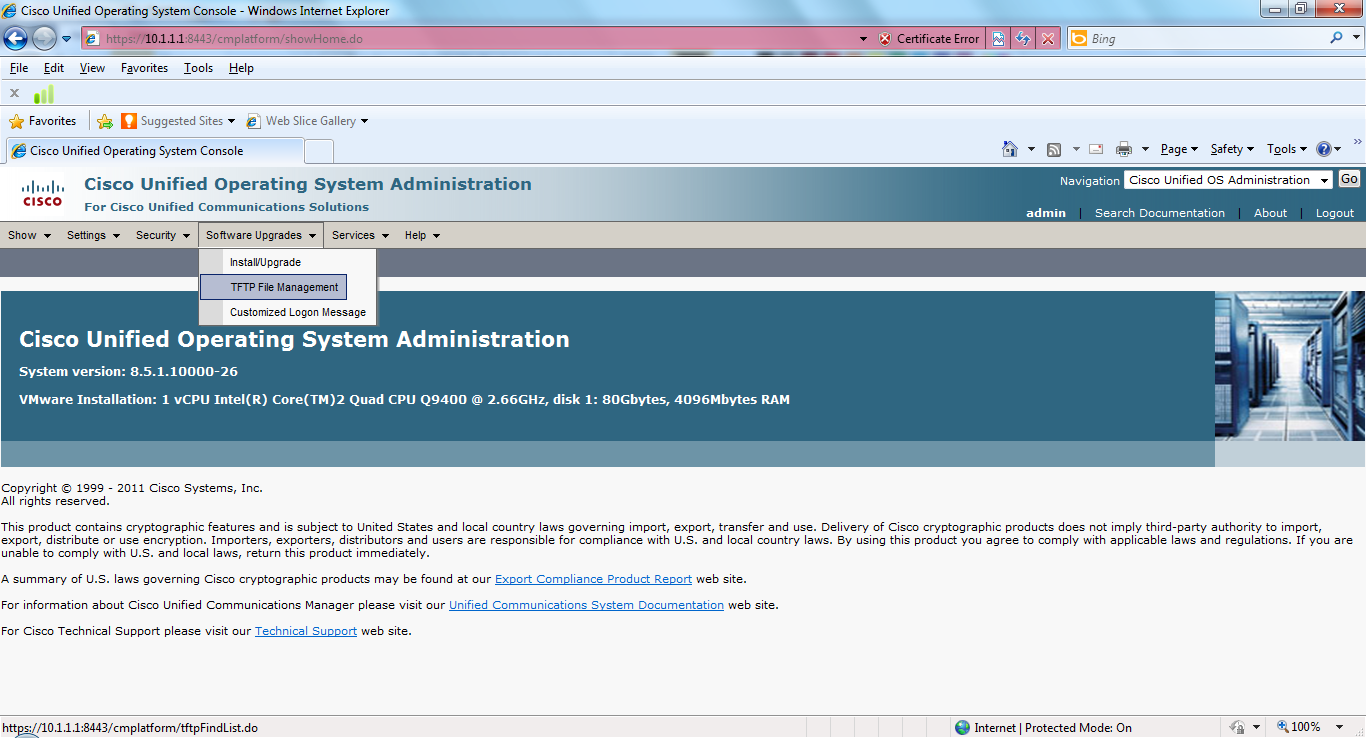Collapse the Software Upgrades menu
This screenshot has height=738, width=1366.
click(261, 235)
